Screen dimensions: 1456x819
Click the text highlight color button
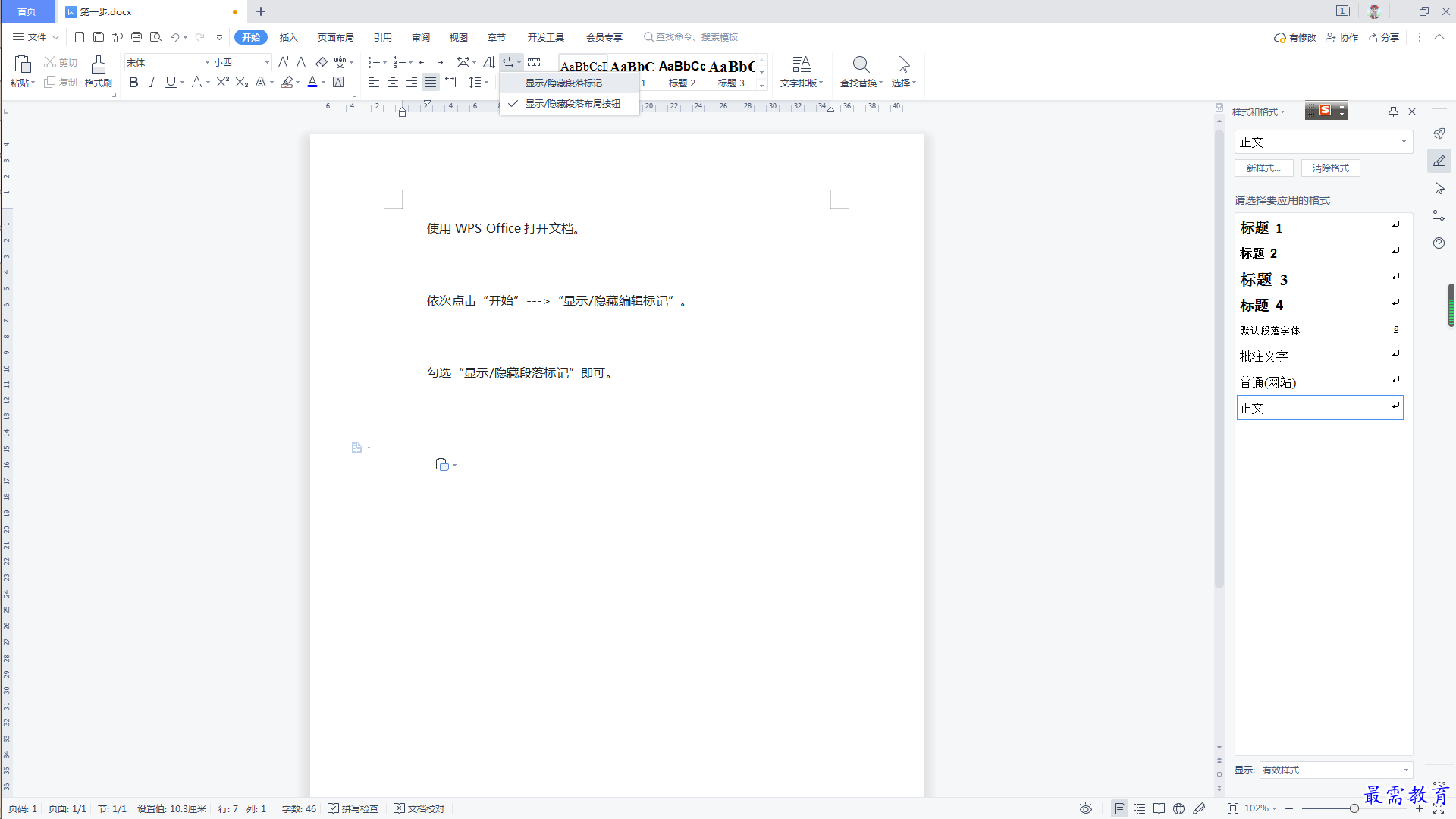(x=287, y=82)
